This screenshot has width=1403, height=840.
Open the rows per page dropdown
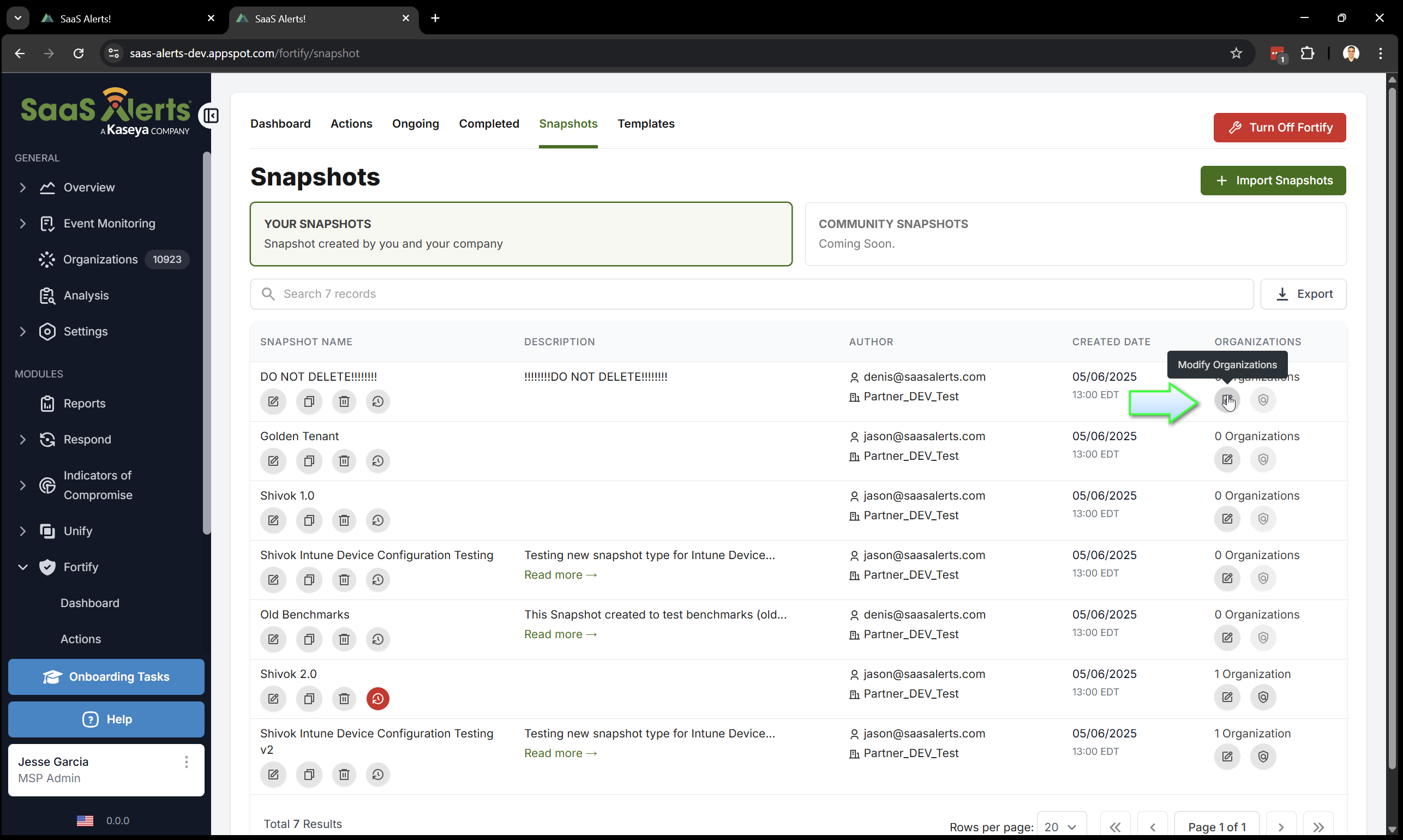1060,827
